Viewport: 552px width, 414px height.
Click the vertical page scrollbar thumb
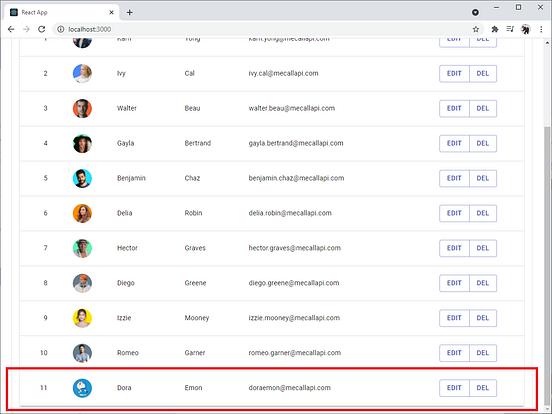(547, 264)
